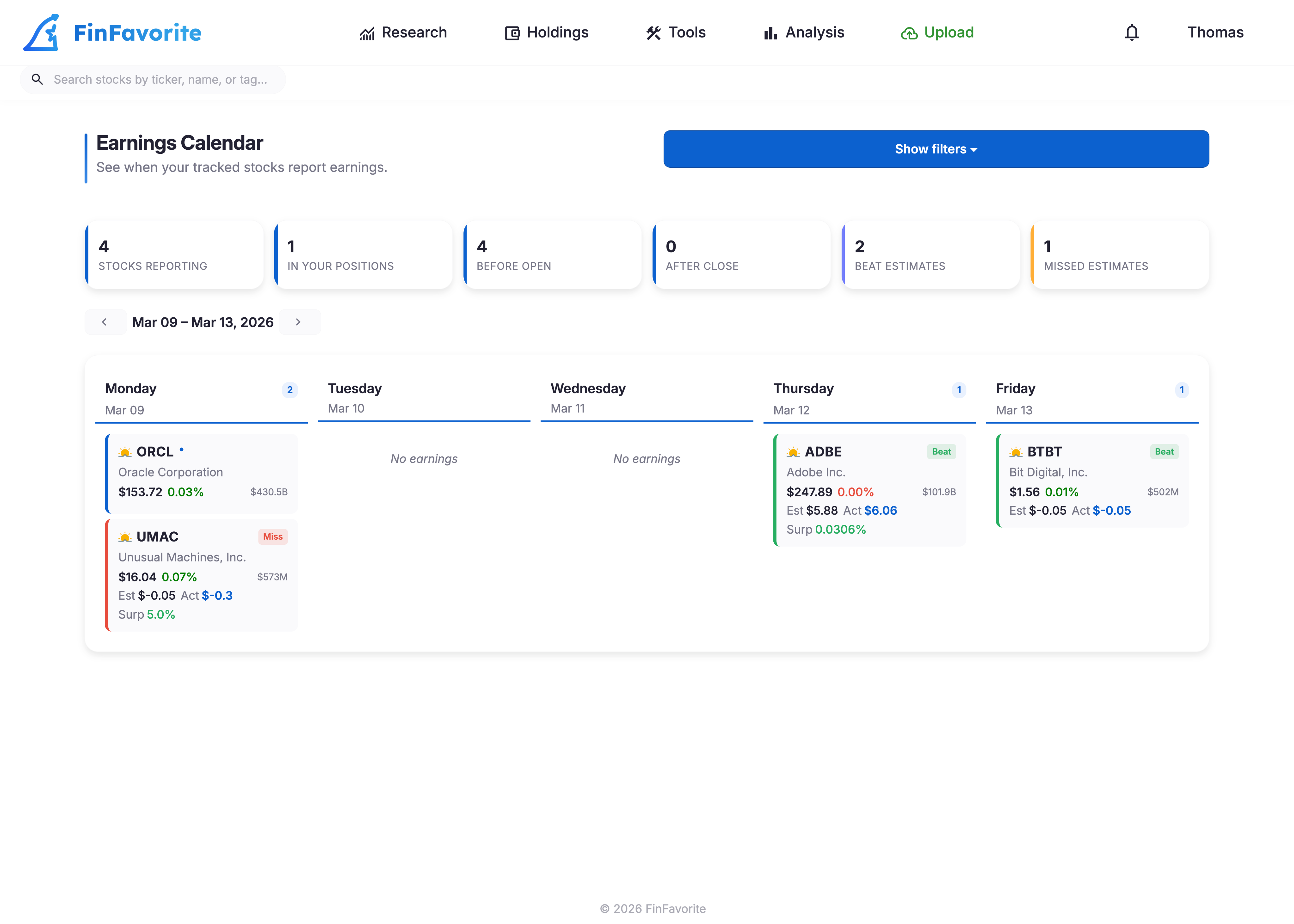Viewport: 1294px width, 924px height.
Task: Click the Upload cloud icon
Action: coord(909,33)
